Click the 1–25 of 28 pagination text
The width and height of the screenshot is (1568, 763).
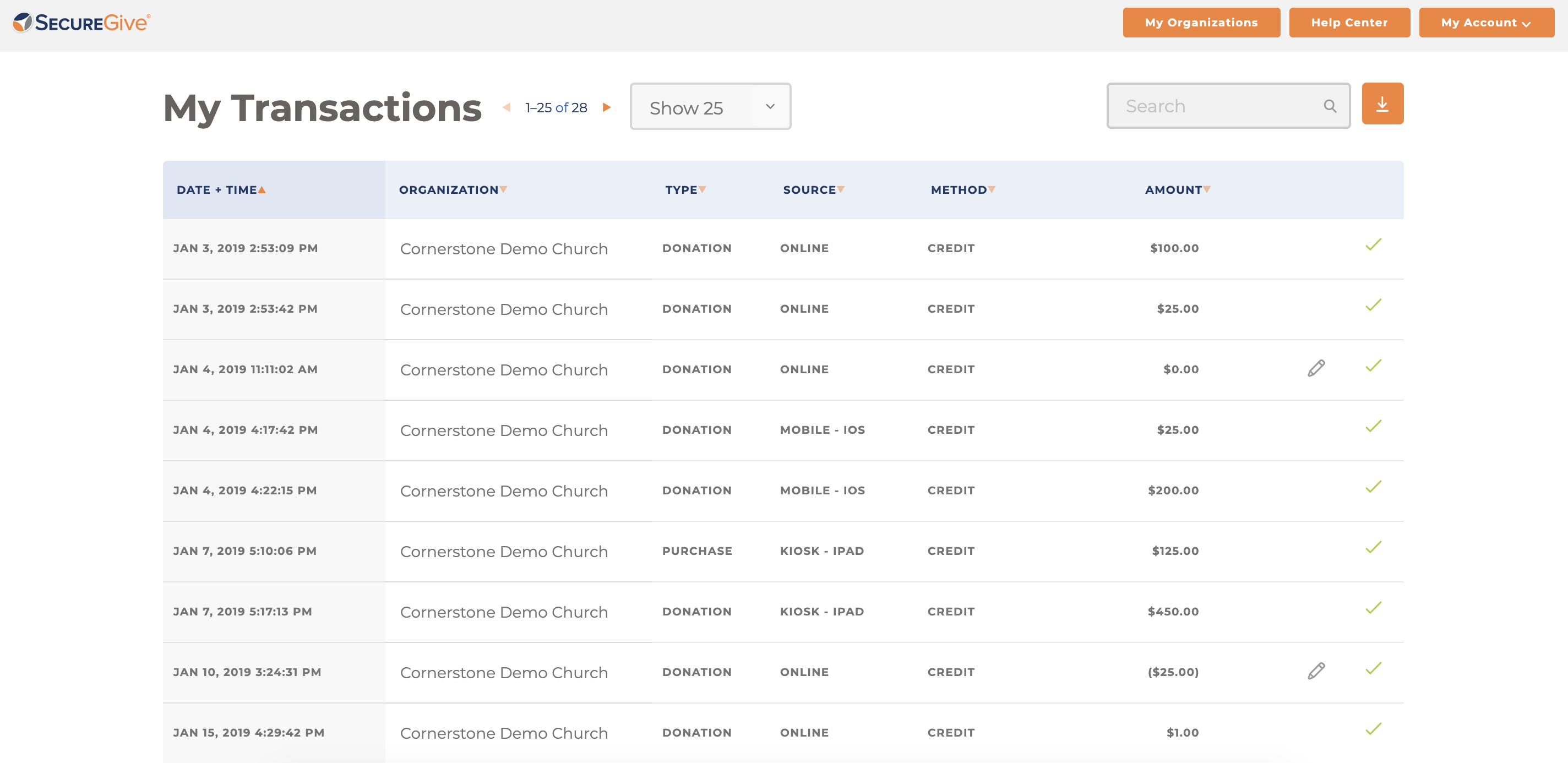[556, 108]
